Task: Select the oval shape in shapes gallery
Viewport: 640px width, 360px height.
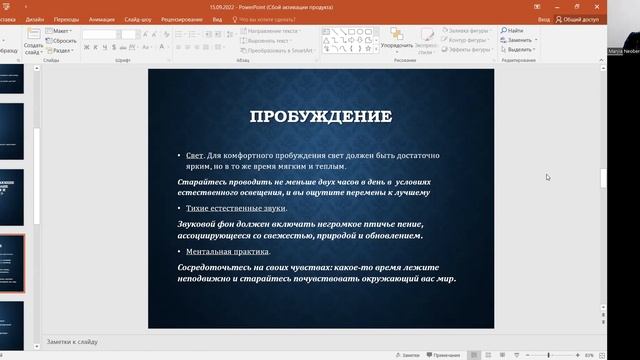Action: 360,32
